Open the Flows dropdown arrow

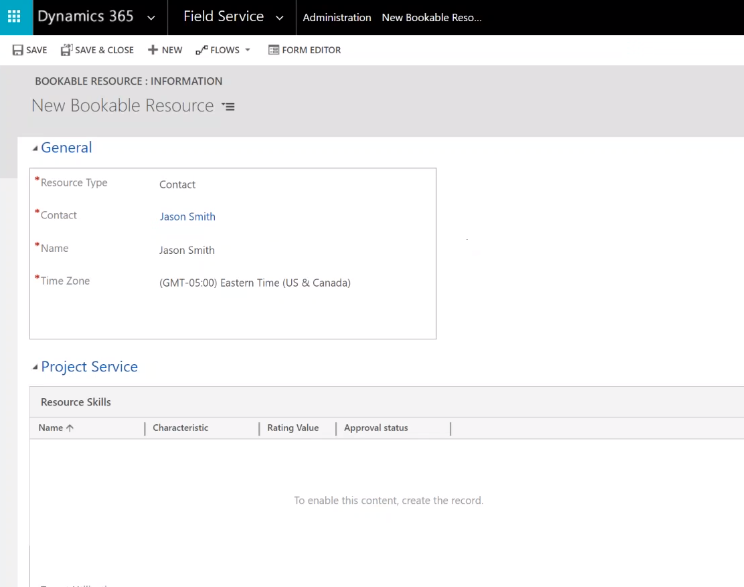point(247,50)
